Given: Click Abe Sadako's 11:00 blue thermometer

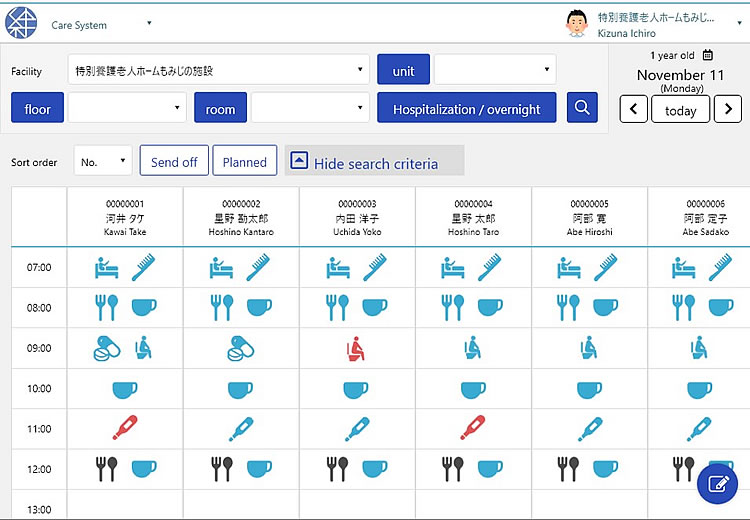Looking at the screenshot, I should [x=699, y=429].
